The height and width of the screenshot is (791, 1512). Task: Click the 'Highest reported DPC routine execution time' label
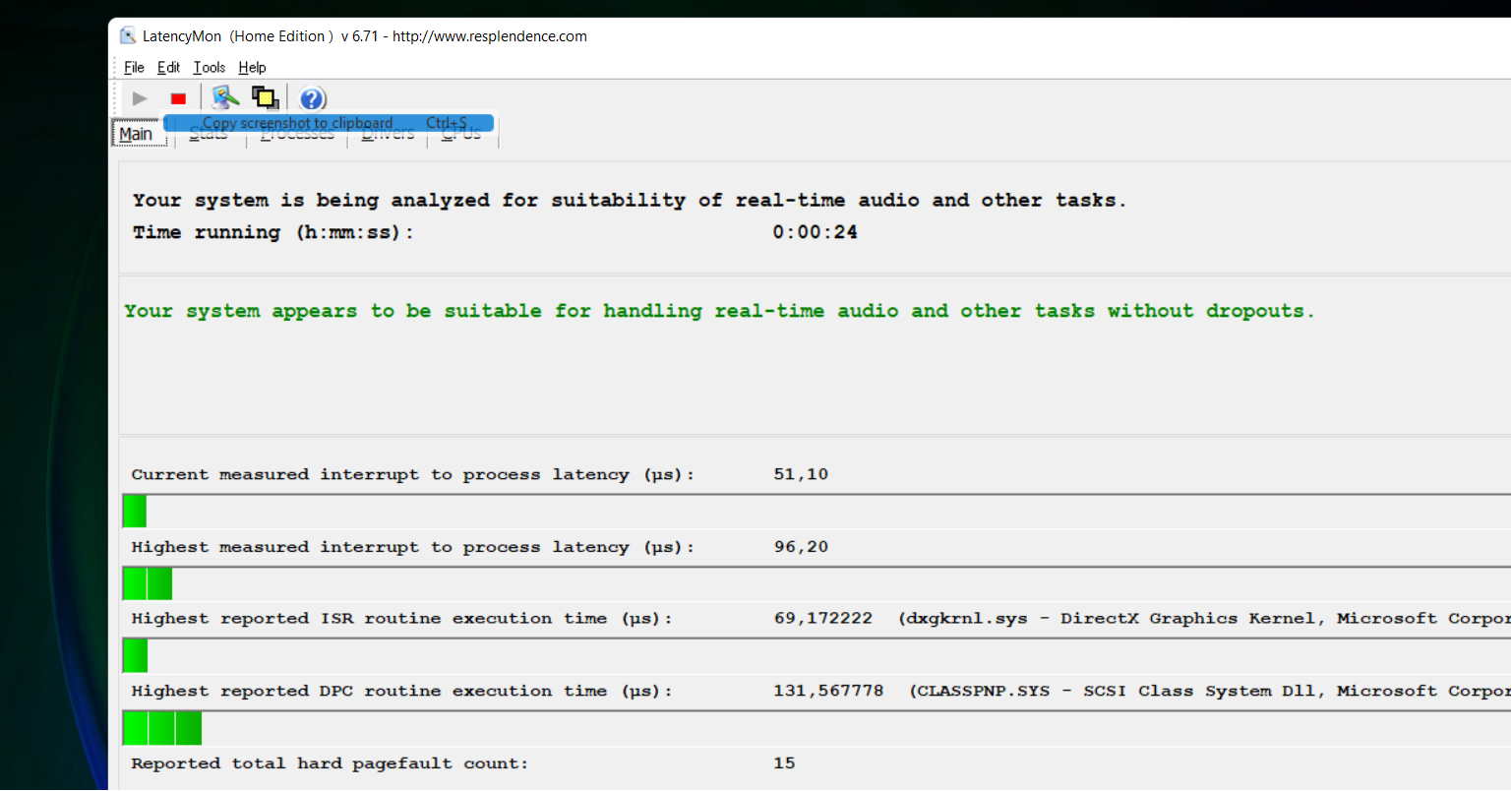[402, 691]
